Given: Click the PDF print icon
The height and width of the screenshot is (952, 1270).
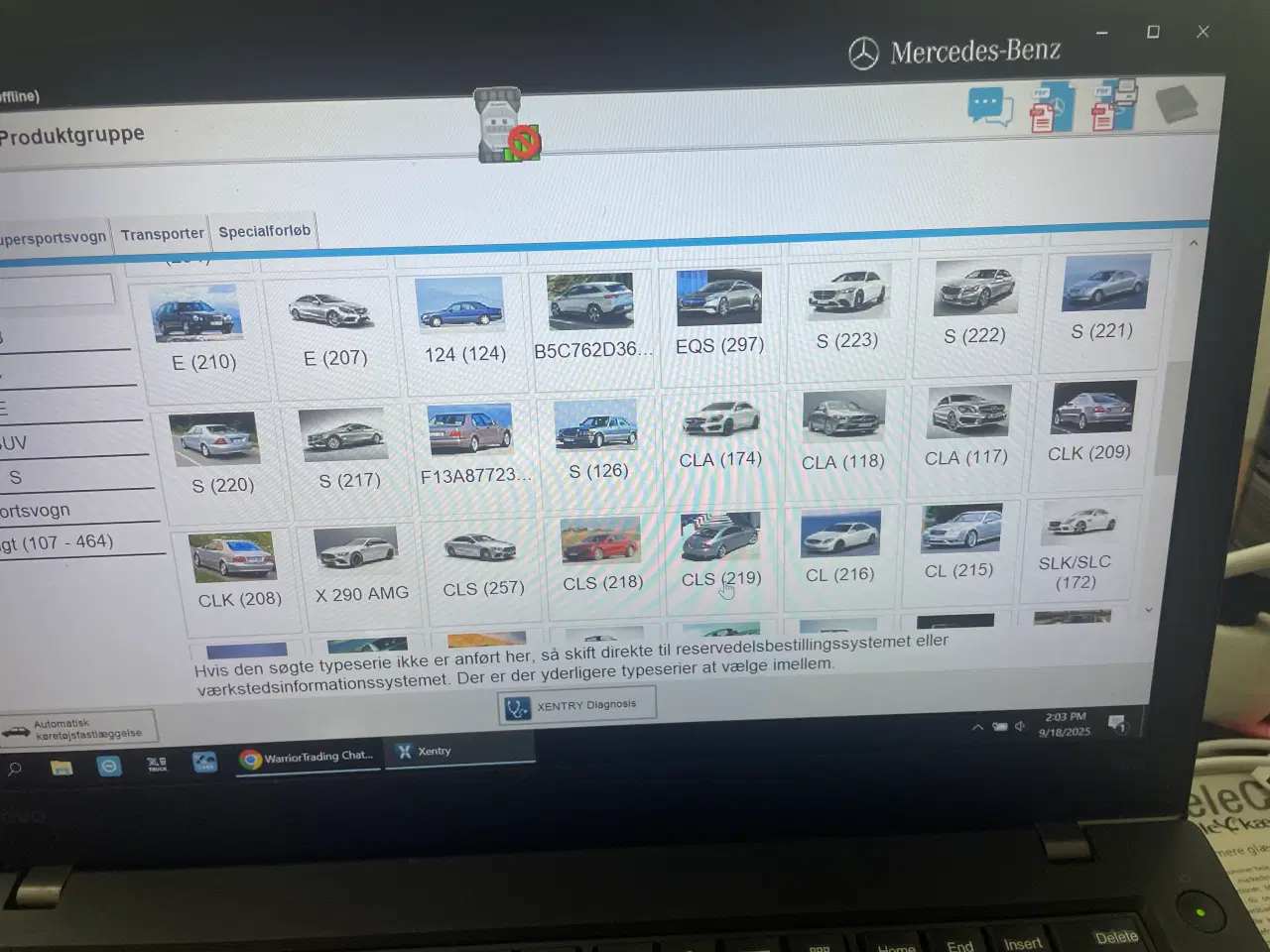Looking at the screenshot, I should pos(1113,106).
